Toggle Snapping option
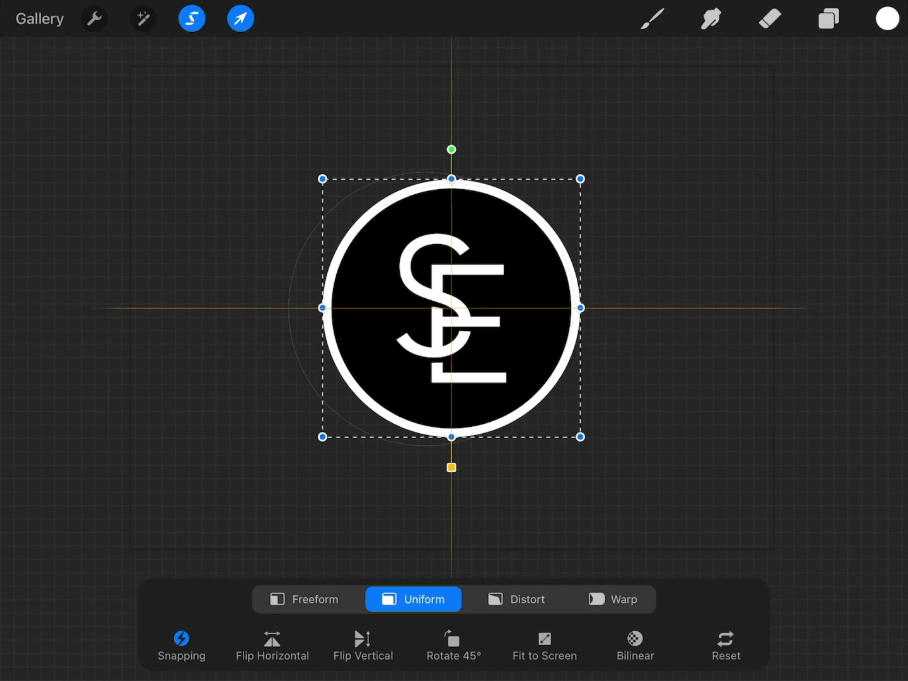This screenshot has height=681, width=908. click(x=181, y=646)
